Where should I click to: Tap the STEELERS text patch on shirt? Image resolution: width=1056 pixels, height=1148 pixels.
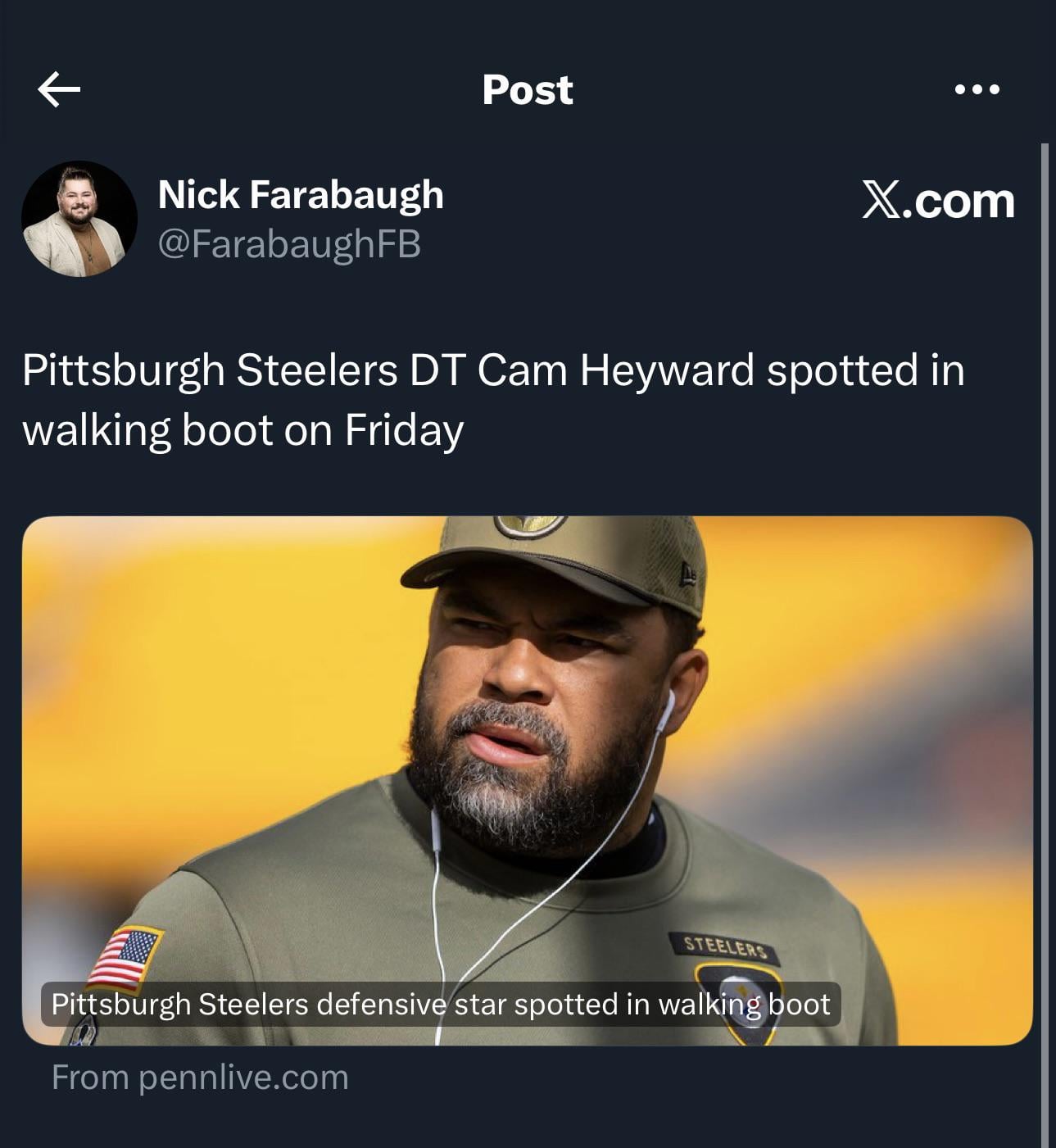coord(725,946)
